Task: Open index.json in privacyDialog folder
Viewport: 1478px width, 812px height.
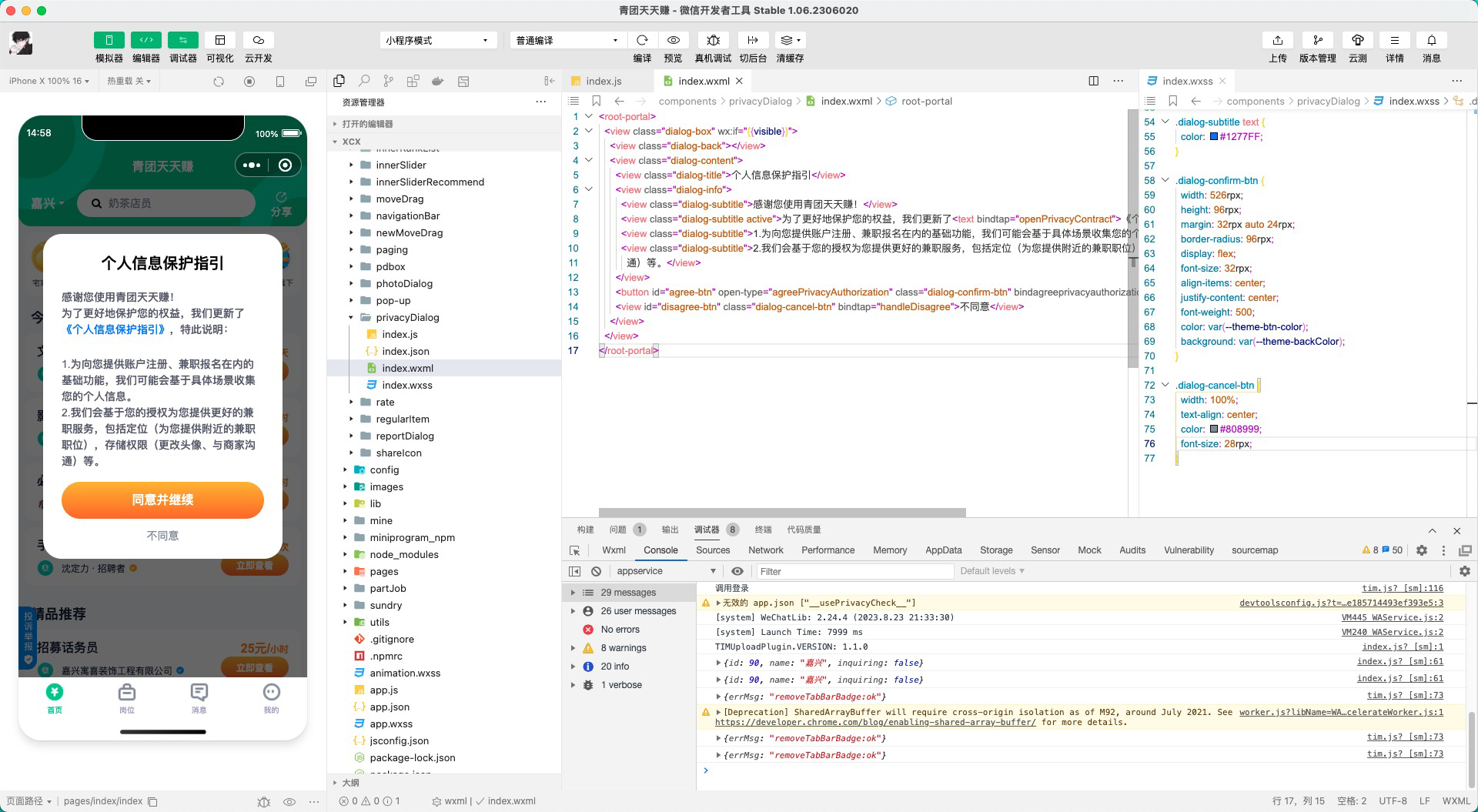Action: tap(406, 351)
